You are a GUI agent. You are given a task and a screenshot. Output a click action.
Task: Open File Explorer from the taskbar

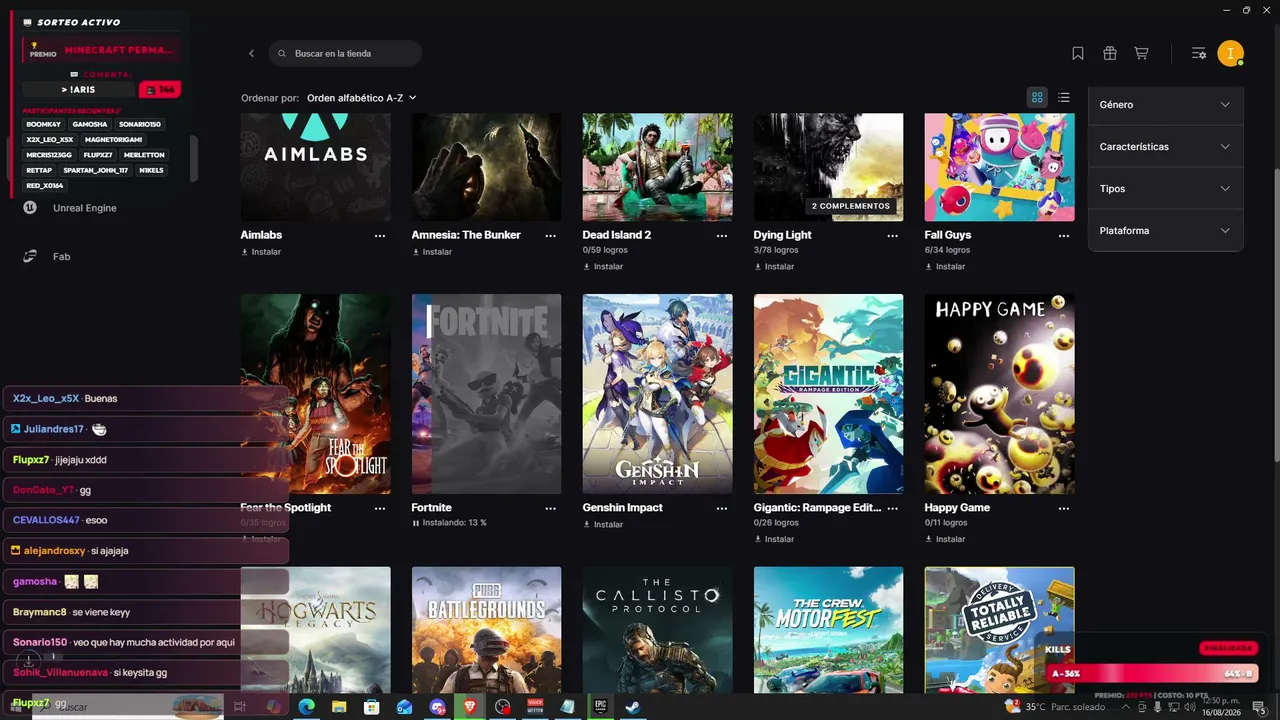(x=339, y=706)
